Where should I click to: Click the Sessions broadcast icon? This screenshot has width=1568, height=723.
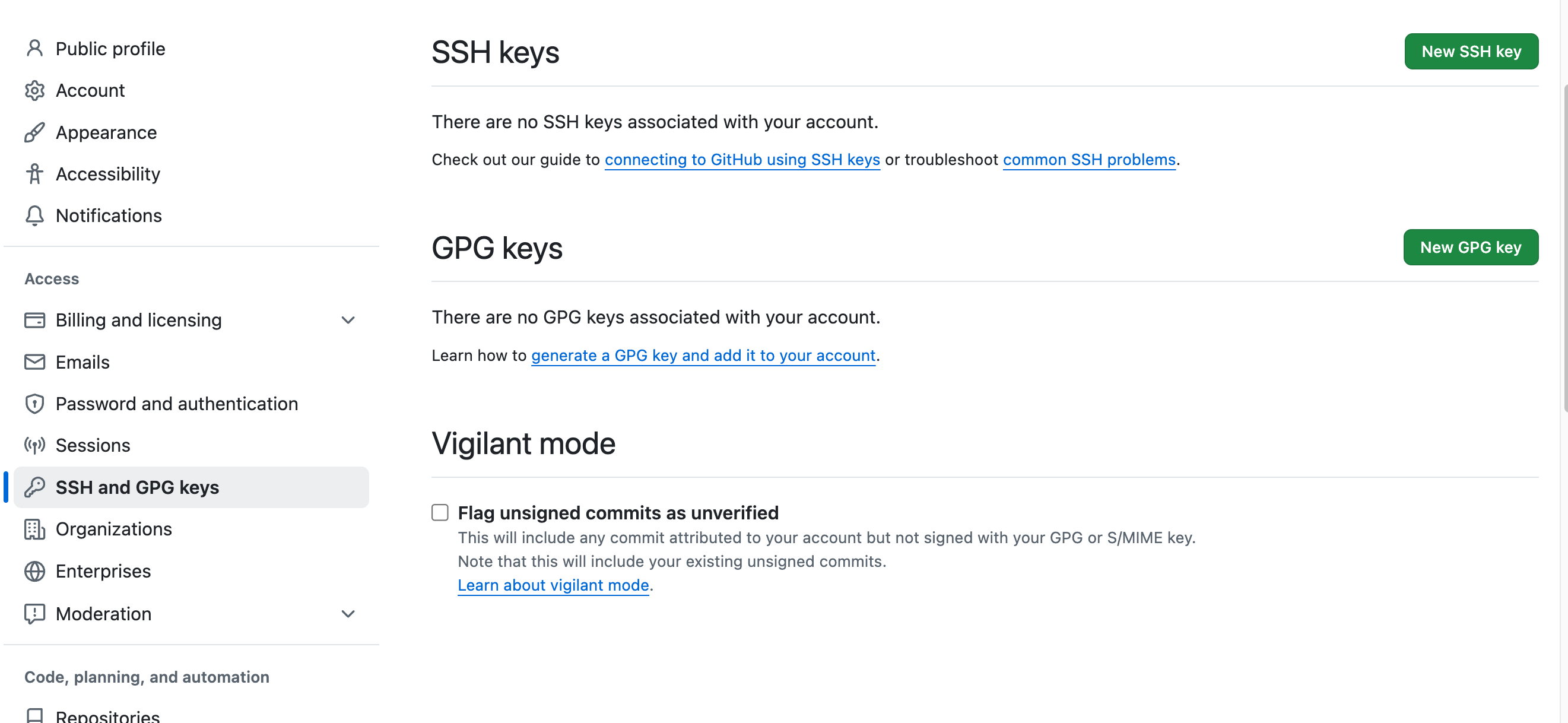34,445
